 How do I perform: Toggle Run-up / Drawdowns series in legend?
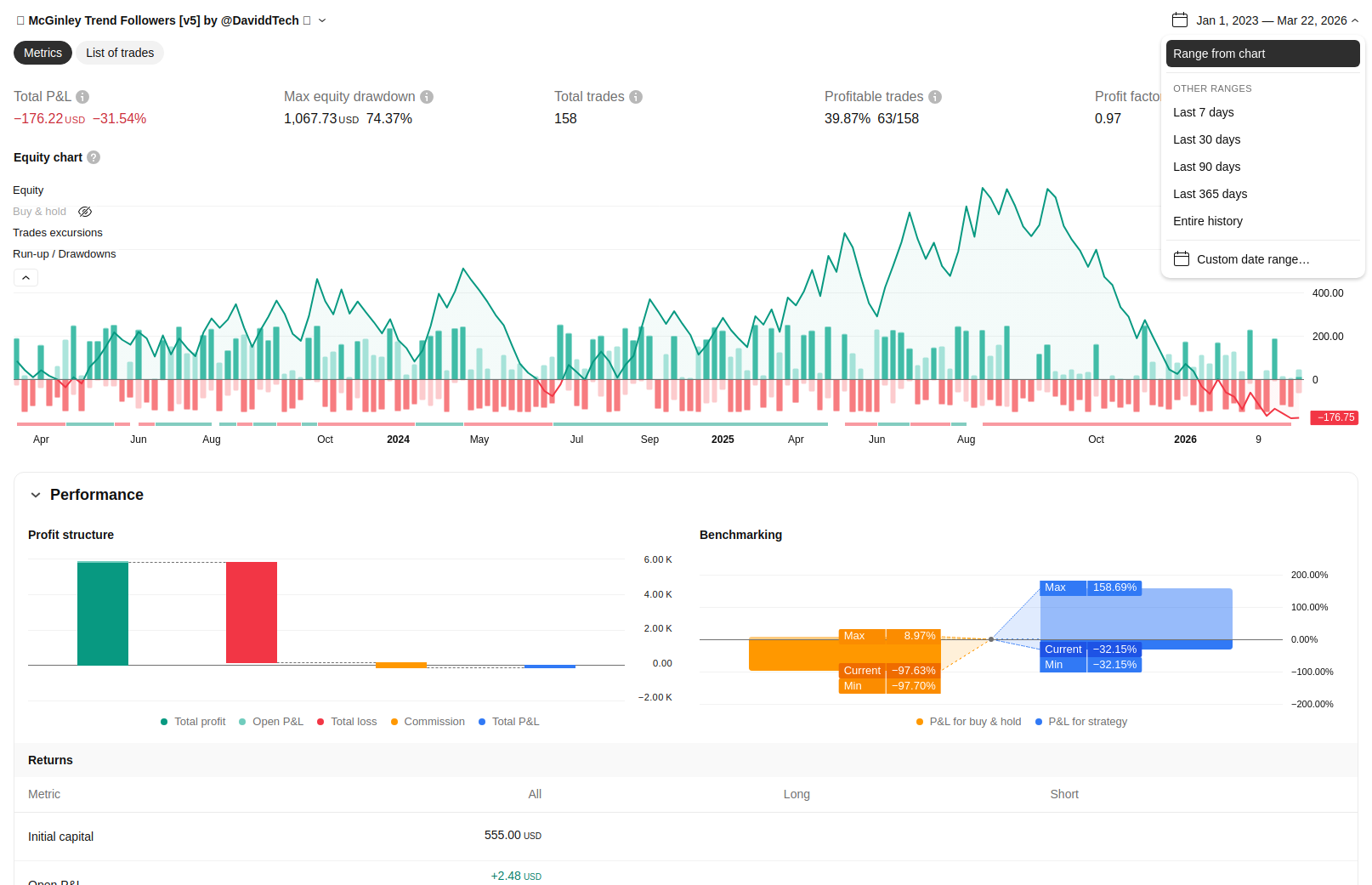coord(65,254)
